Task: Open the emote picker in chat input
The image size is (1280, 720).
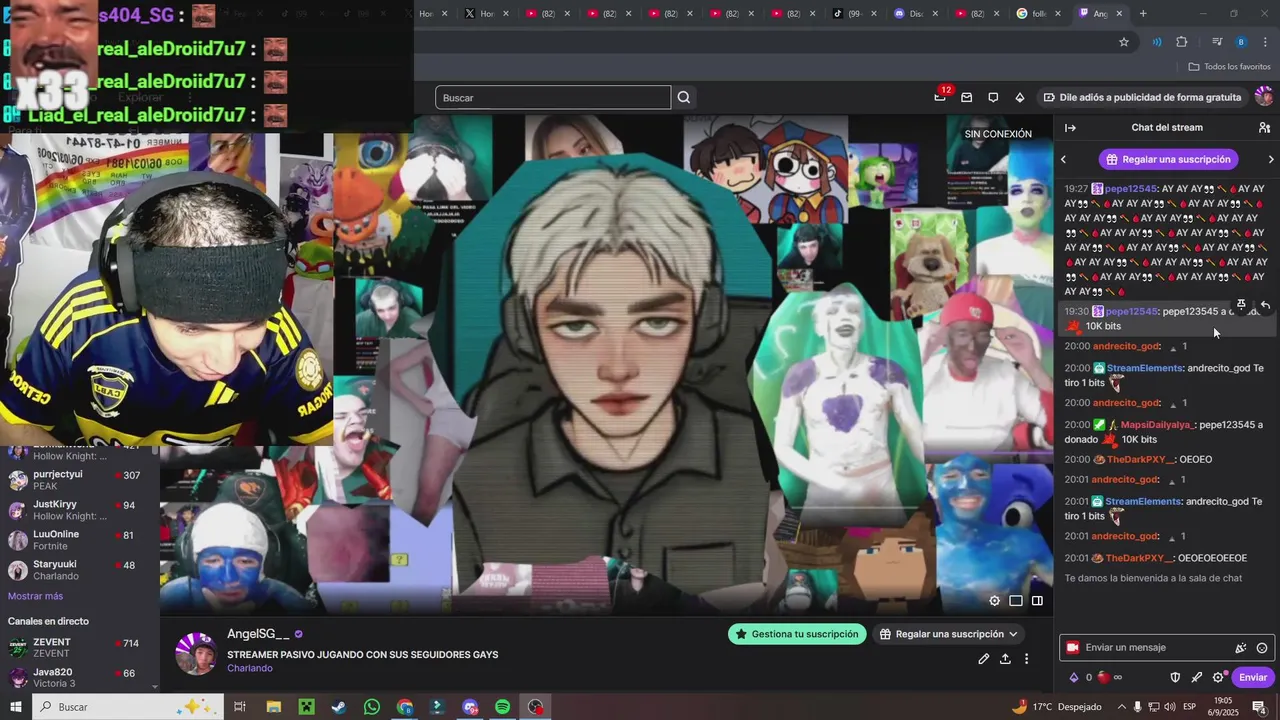Action: point(1262,648)
